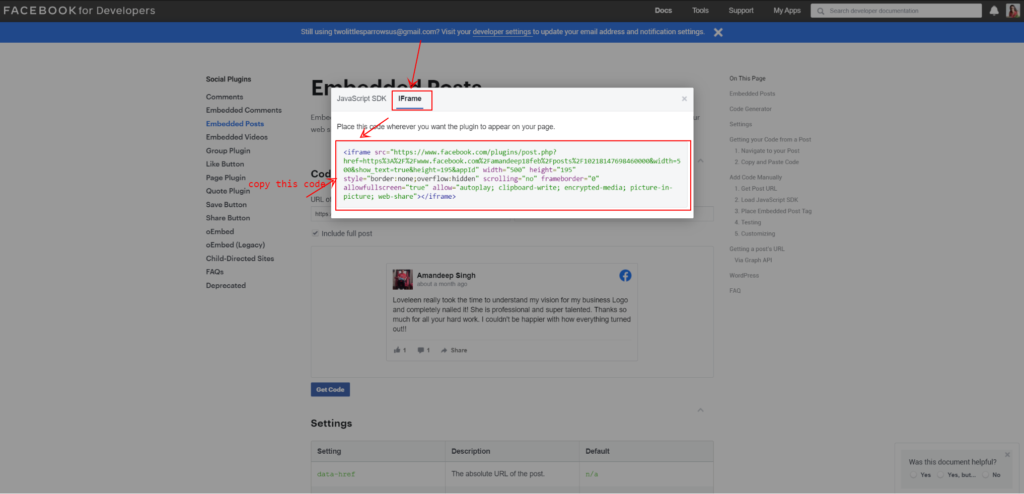Open Embedded Videos sidebar link

click(x=236, y=137)
